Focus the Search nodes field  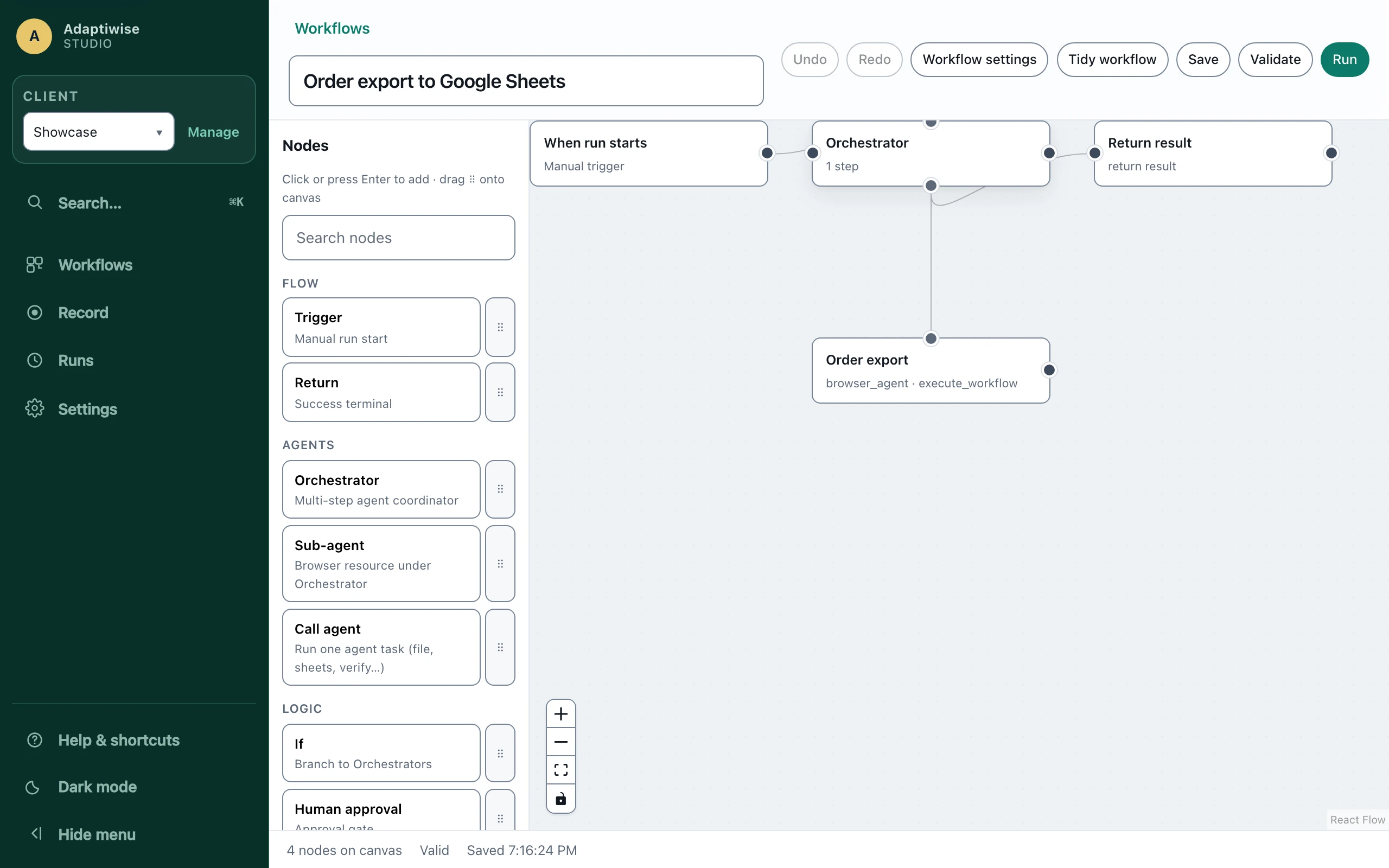398,238
